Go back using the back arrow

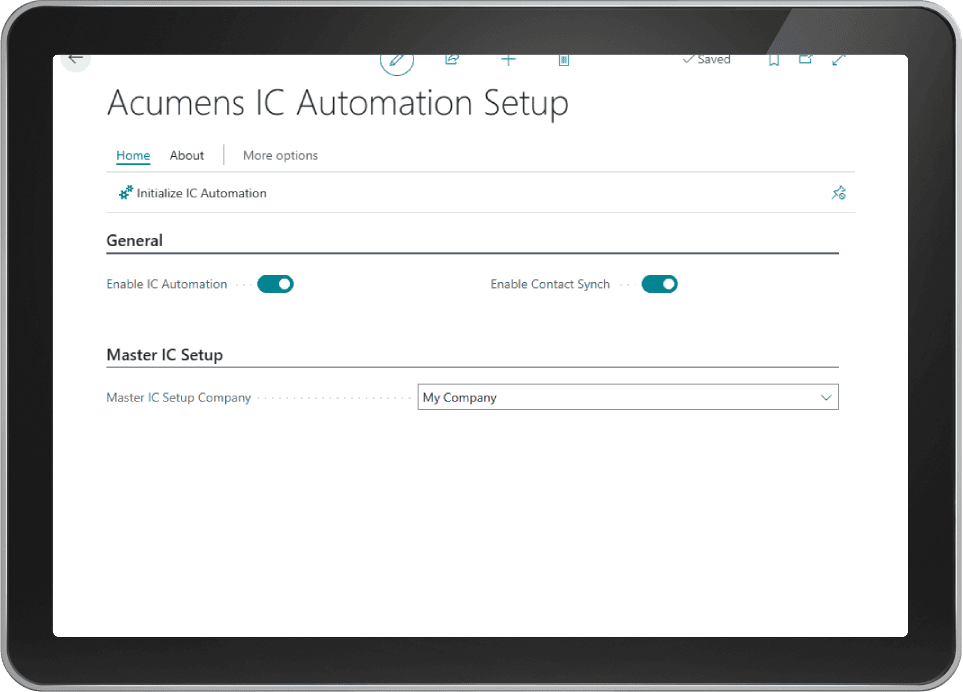click(76, 60)
